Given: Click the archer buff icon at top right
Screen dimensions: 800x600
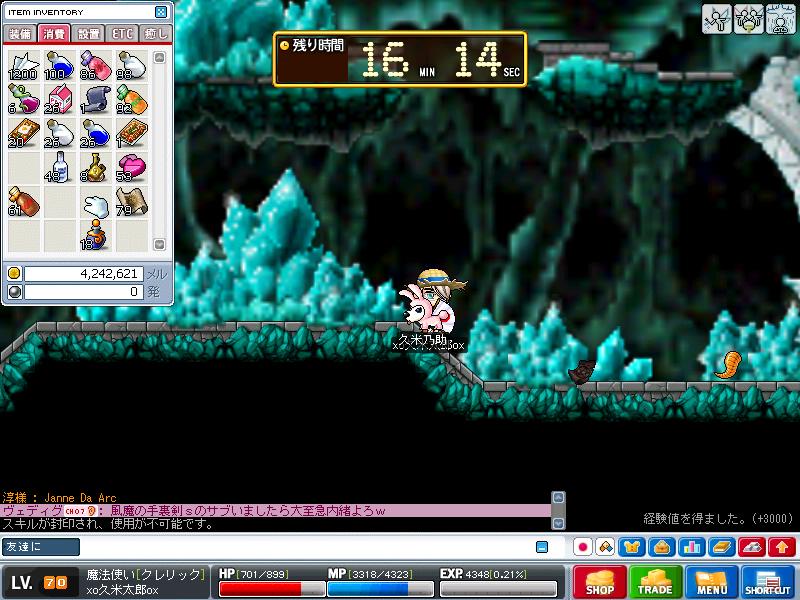Looking at the screenshot, I should (x=716, y=19).
